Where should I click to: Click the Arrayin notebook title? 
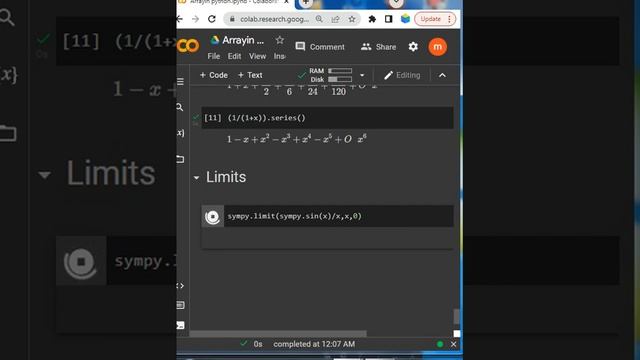tap(243, 40)
